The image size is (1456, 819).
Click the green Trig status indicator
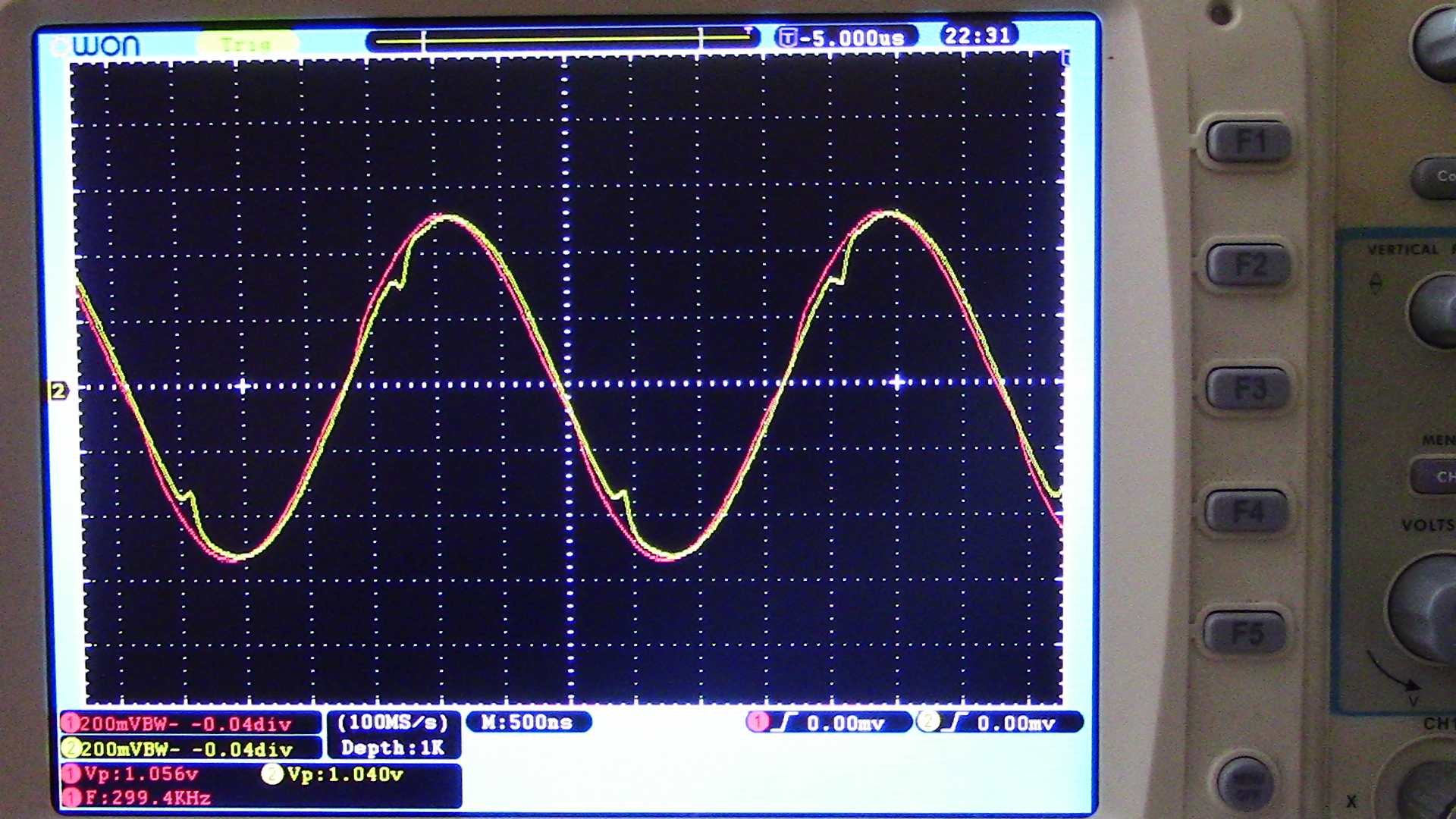[x=246, y=45]
